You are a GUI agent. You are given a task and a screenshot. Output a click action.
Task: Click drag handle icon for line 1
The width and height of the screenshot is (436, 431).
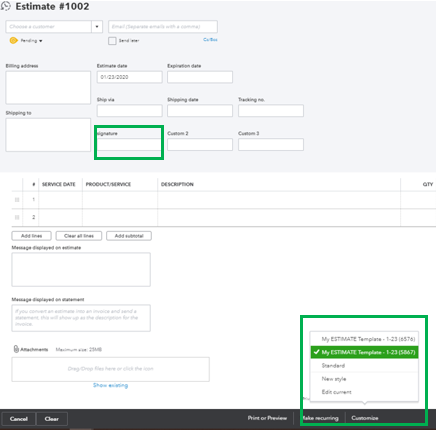click(x=17, y=200)
